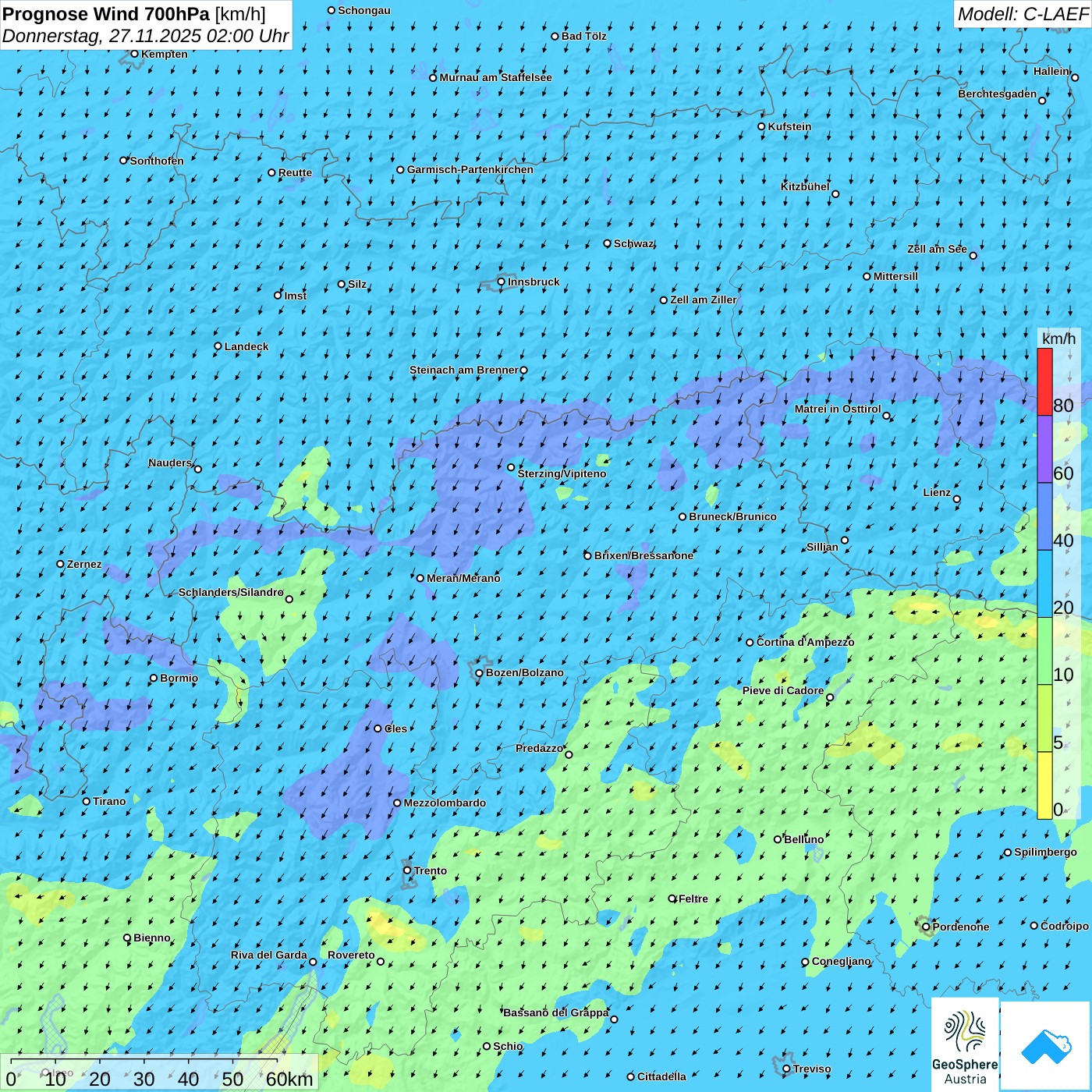Click the Hallein city marker circle
Screen dimensions: 1092x1092
click(1075, 78)
